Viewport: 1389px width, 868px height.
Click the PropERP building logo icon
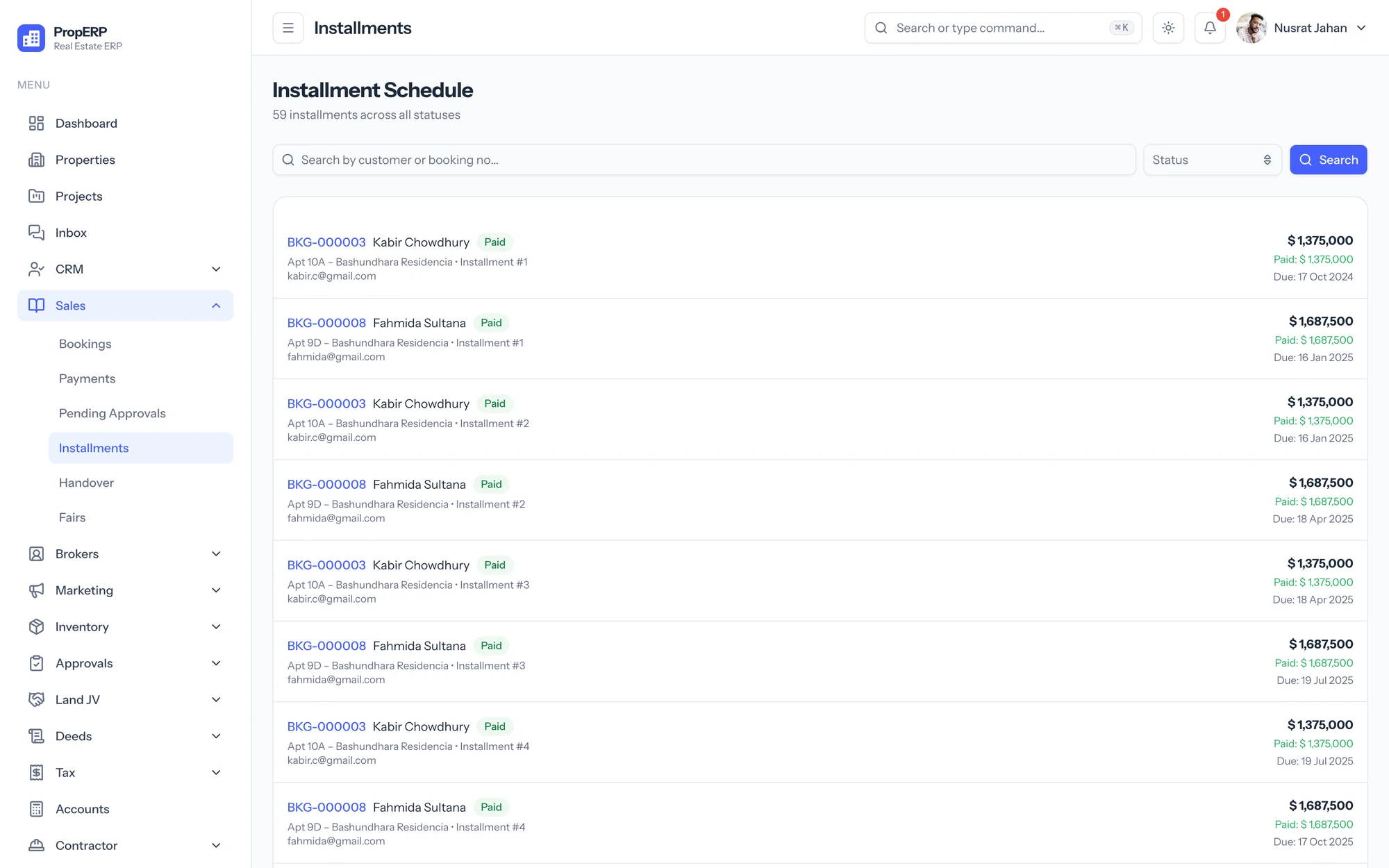point(31,38)
